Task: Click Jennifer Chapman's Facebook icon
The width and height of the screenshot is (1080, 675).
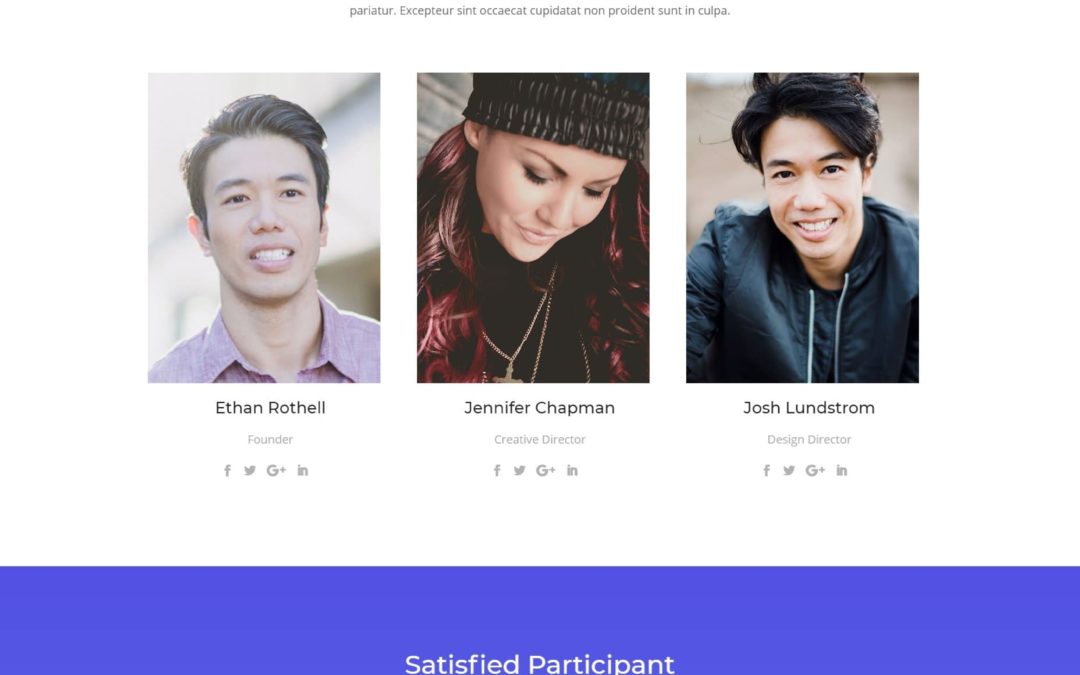Action: 497,471
